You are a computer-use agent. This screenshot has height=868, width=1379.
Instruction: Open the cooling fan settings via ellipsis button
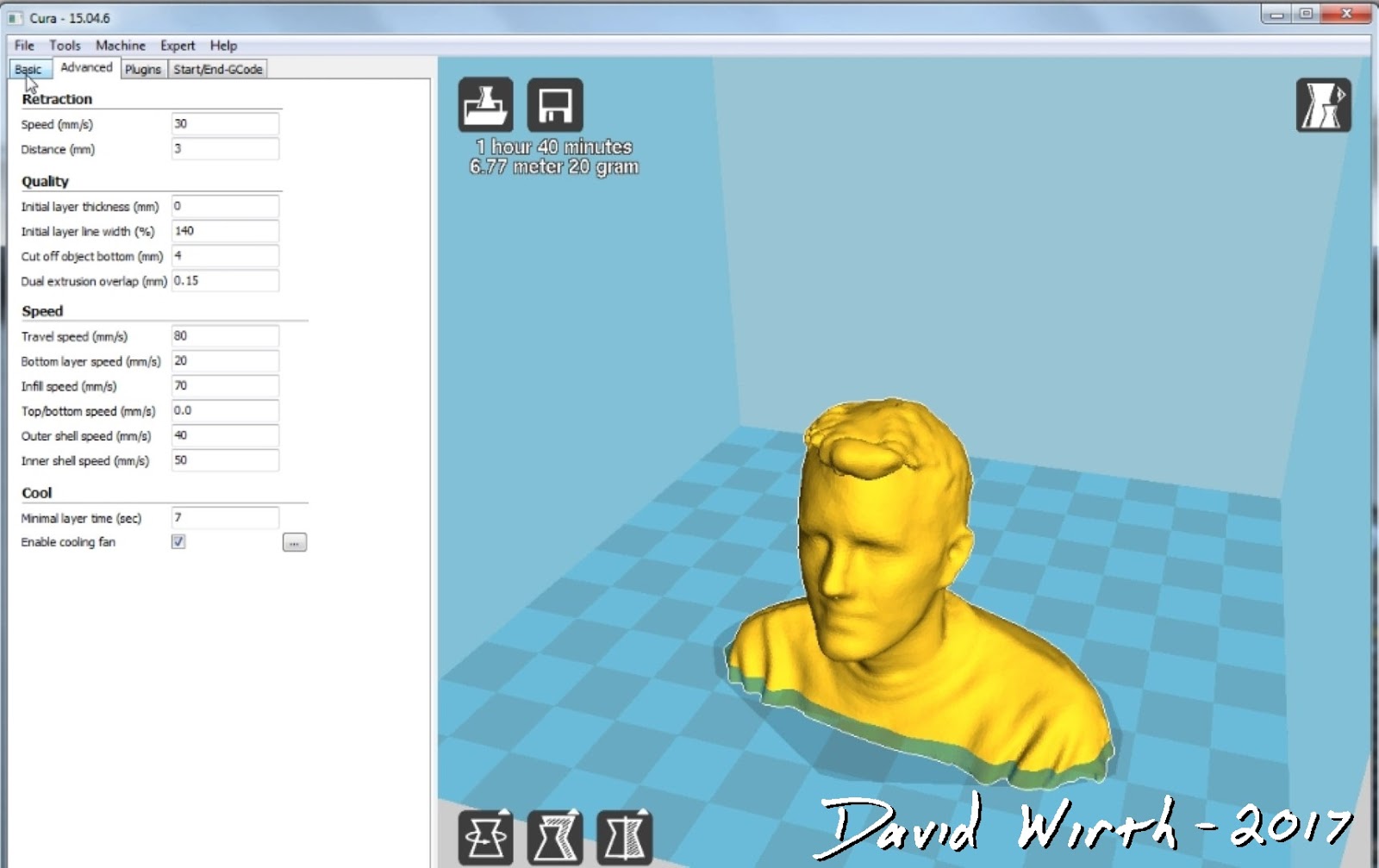tap(293, 541)
